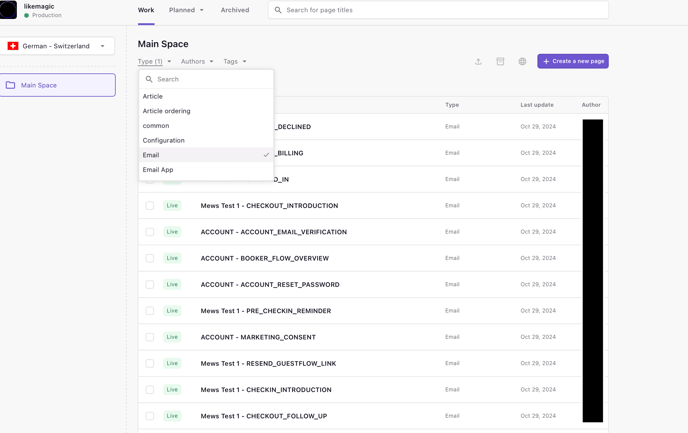688x433 pixels.
Task: Click the Type filter search field
Action: tap(210, 79)
